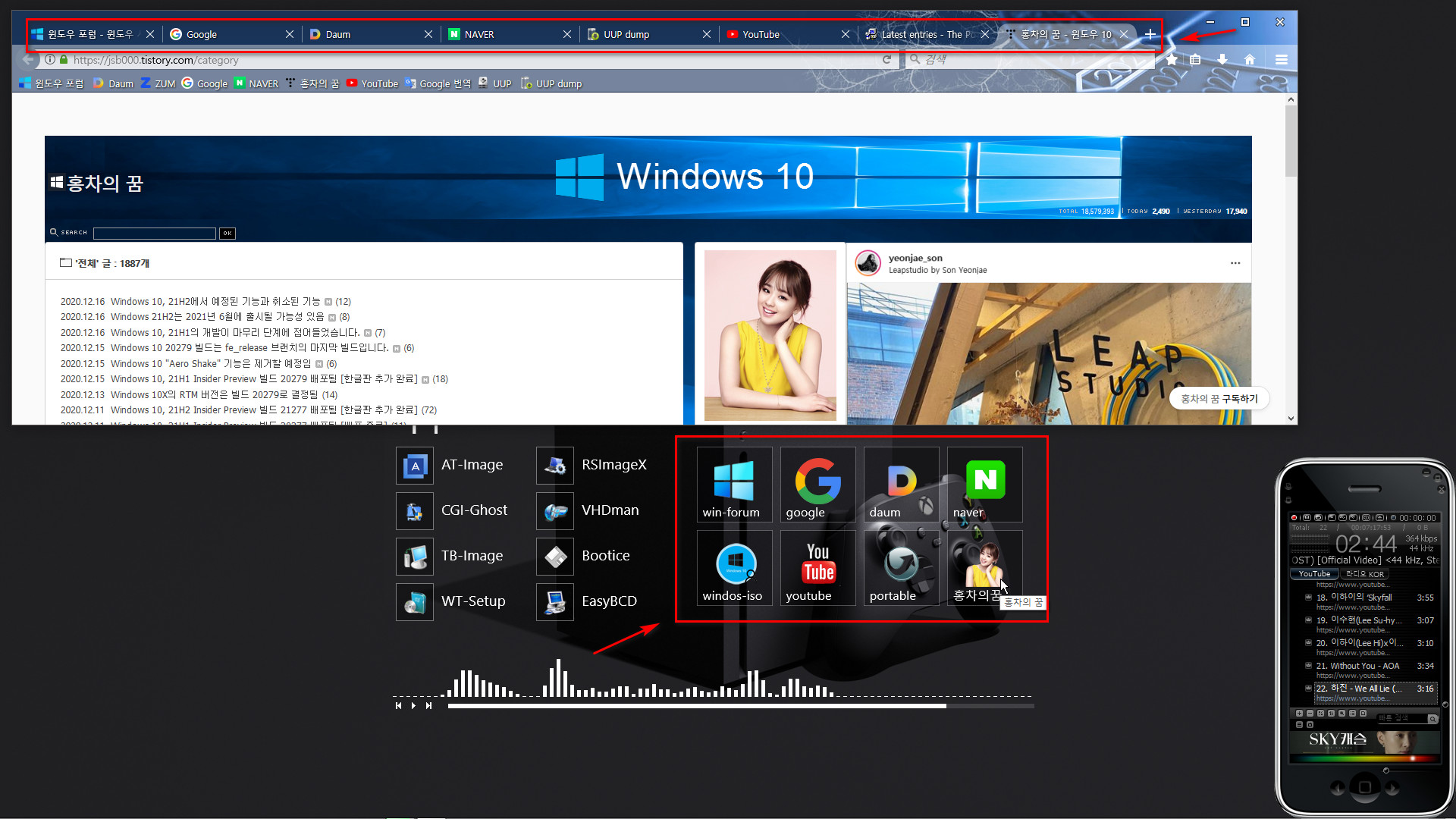Launch the youtube tile
1456x819 pixels.
coord(817,568)
